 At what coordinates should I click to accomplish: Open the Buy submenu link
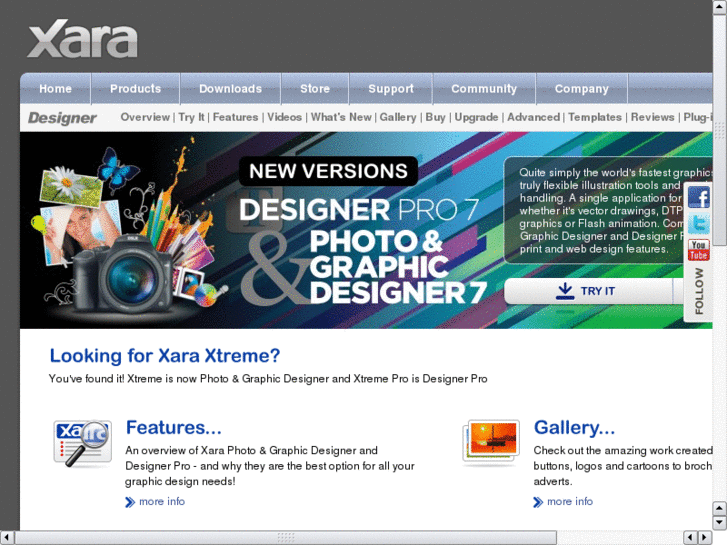[x=435, y=117]
